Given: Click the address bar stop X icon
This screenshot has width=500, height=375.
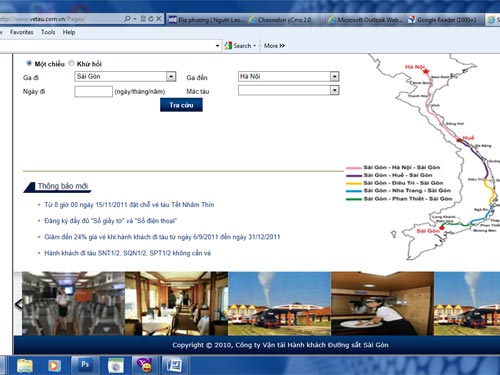Looking at the screenshot, I should pos(159,19).
